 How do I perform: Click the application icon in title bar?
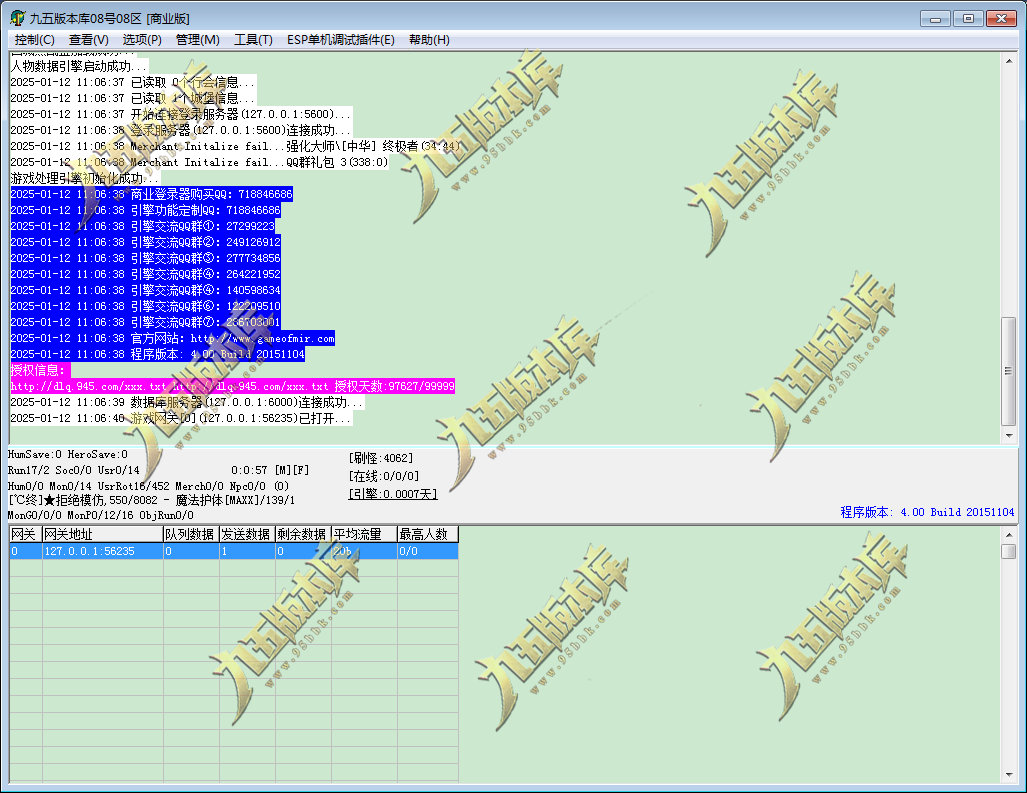tap(18, 18)
